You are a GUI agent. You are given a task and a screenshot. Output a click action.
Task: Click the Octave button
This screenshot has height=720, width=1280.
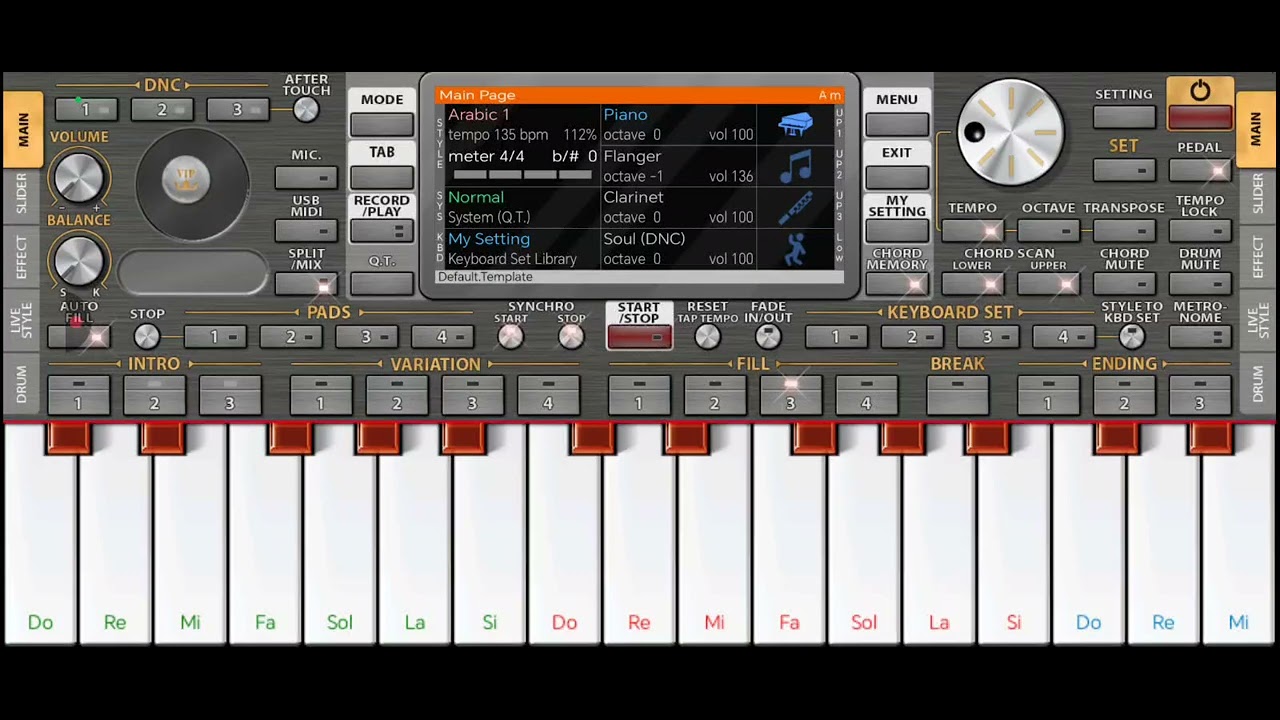pyautogui.click(x=1048, y=231)
